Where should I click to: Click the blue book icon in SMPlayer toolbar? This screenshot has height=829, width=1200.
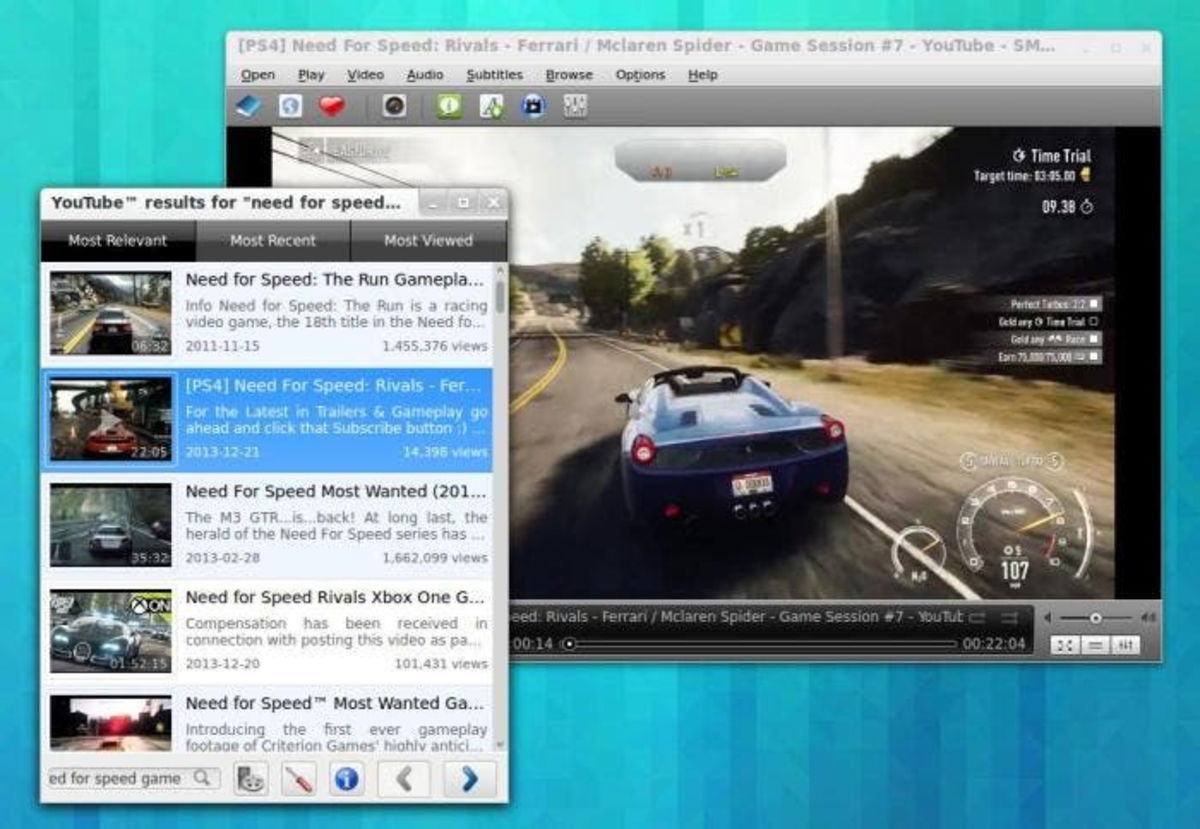(x=248, y=105)
